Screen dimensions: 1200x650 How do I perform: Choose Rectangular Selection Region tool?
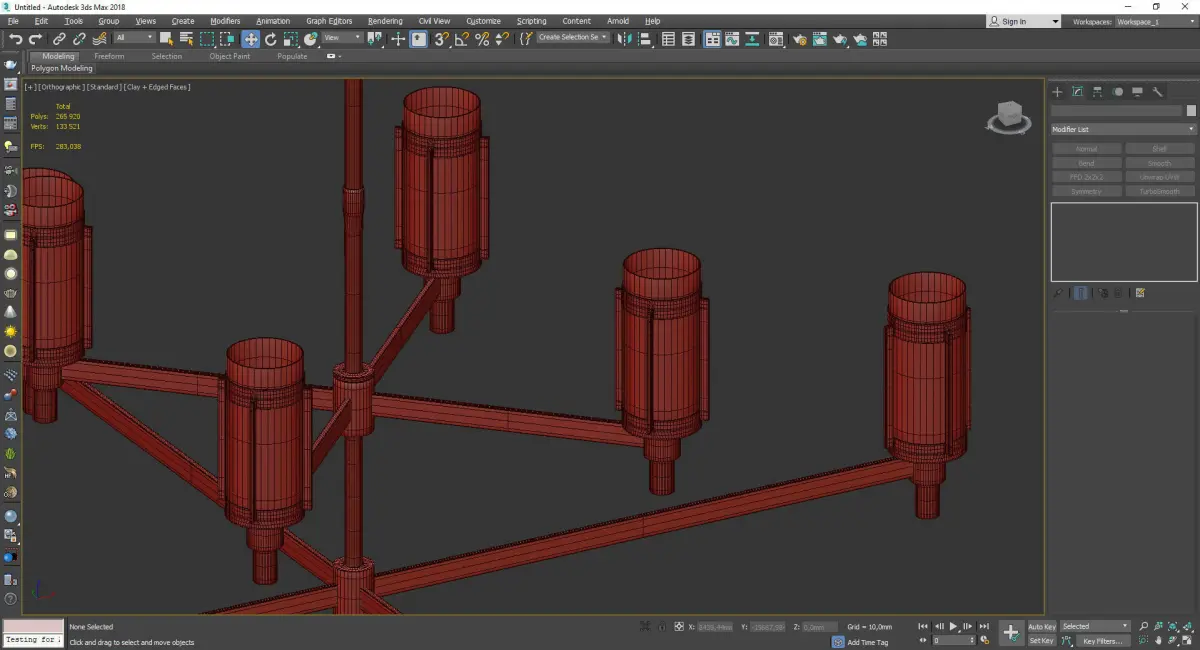click(x=207, y=39)
